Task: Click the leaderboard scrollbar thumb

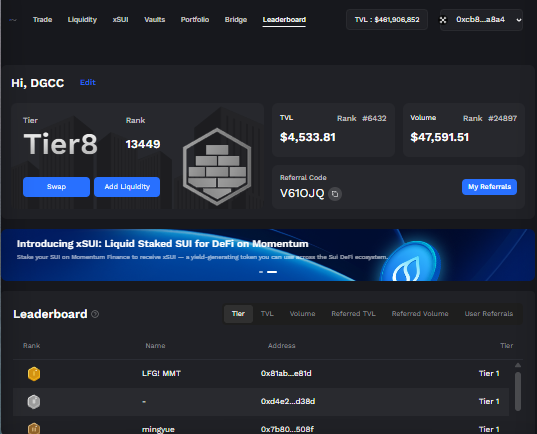Action: tap(518, 392)
